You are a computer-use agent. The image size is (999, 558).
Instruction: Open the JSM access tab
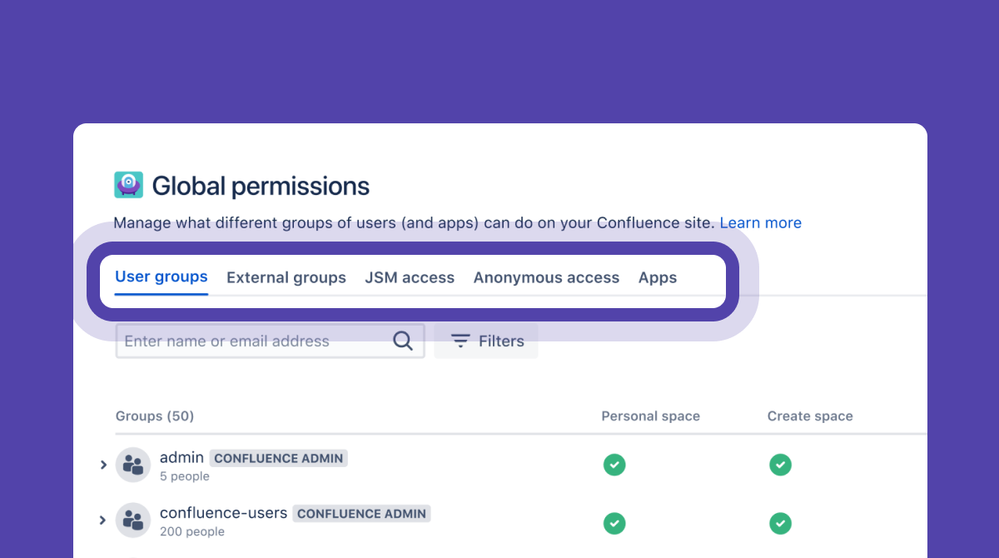click(410, 278)
